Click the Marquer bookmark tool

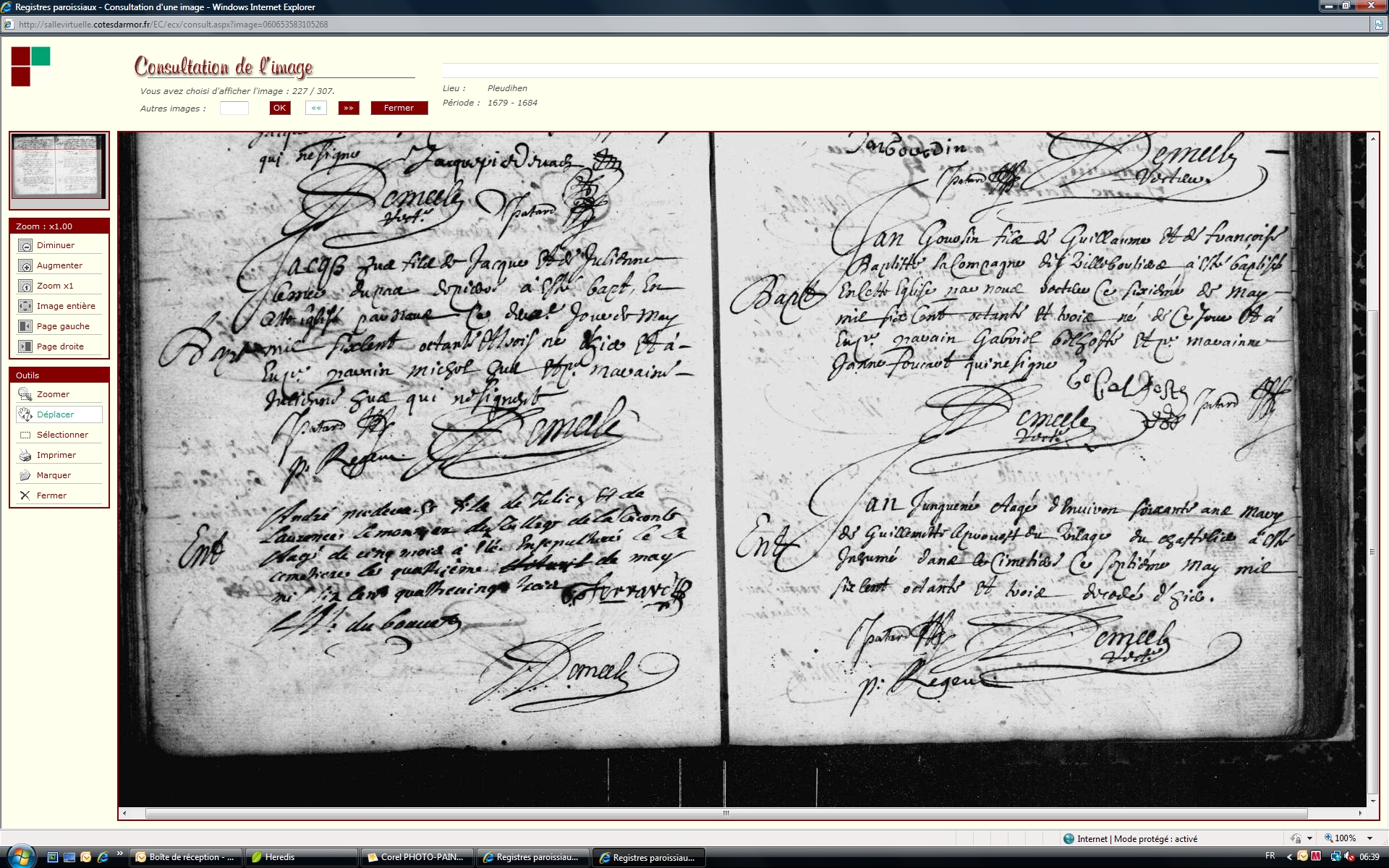point(25,475)
